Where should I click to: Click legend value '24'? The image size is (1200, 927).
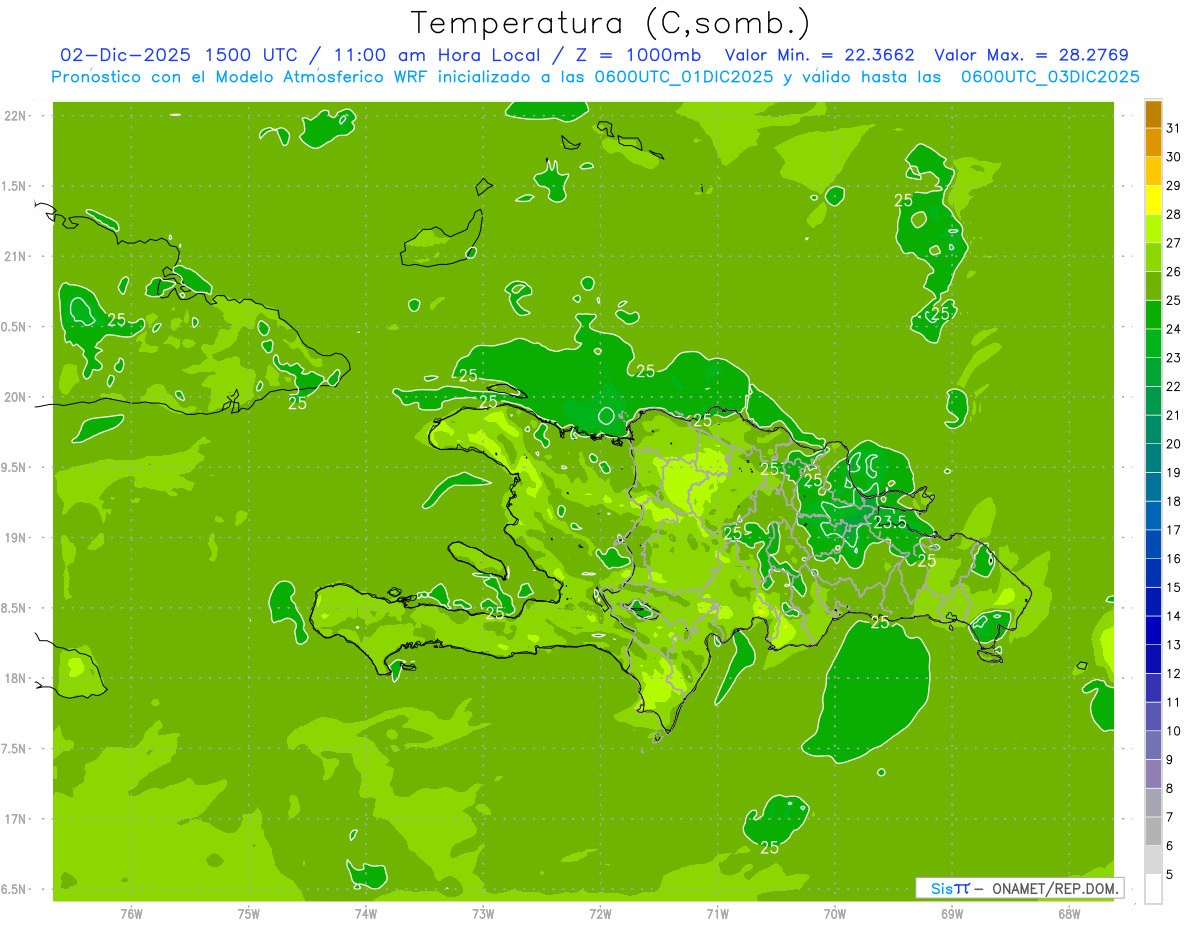(x=1174, y=329)
